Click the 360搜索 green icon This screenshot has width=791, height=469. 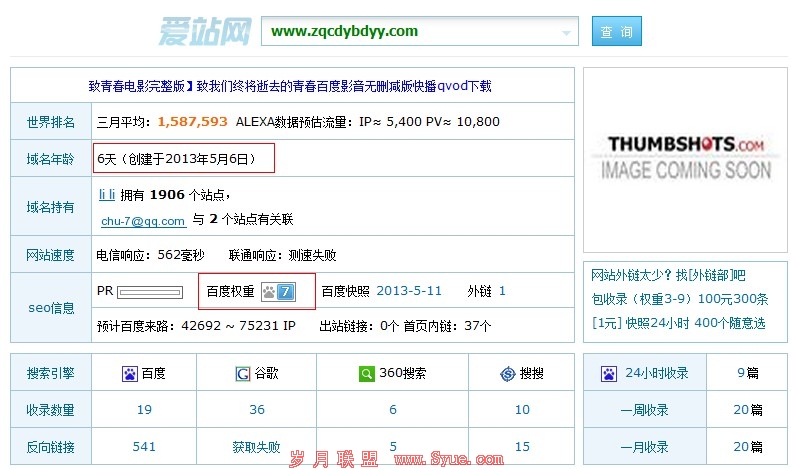click(367, 374)
